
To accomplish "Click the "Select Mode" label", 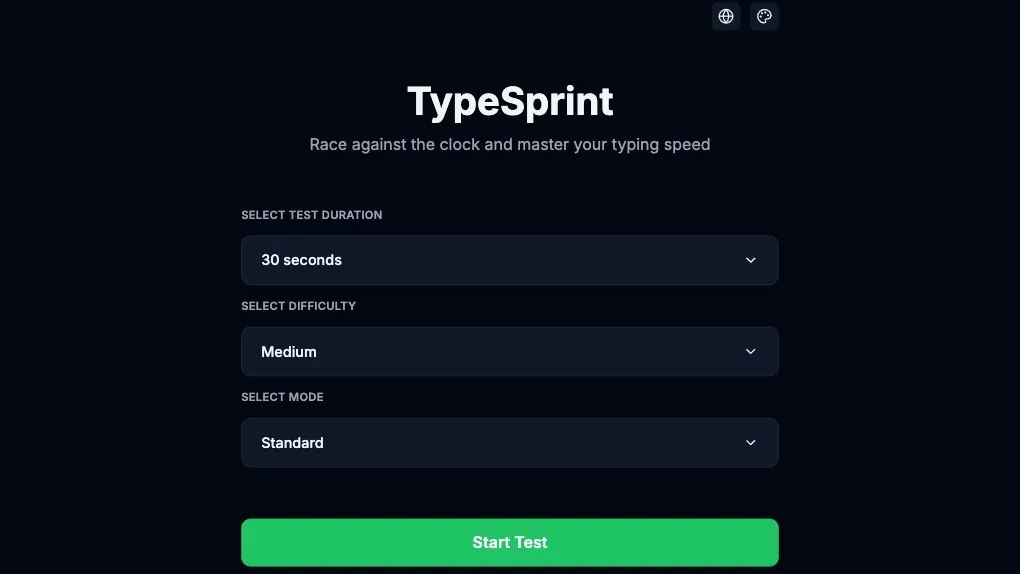I will [x=282, y=397].
